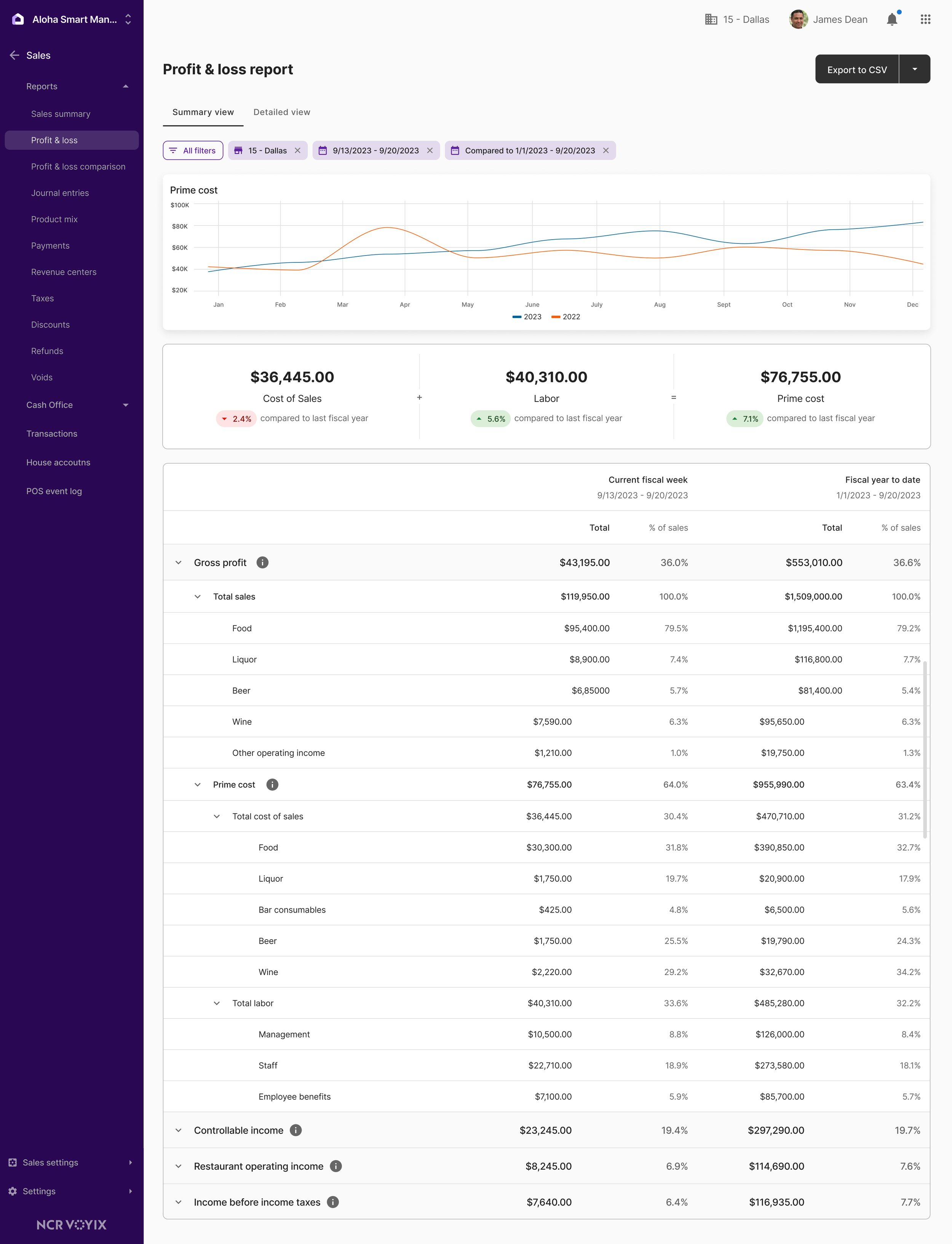Click the Restaurant operating income info icon
952x1244 pixels.
click(336, 1166)
